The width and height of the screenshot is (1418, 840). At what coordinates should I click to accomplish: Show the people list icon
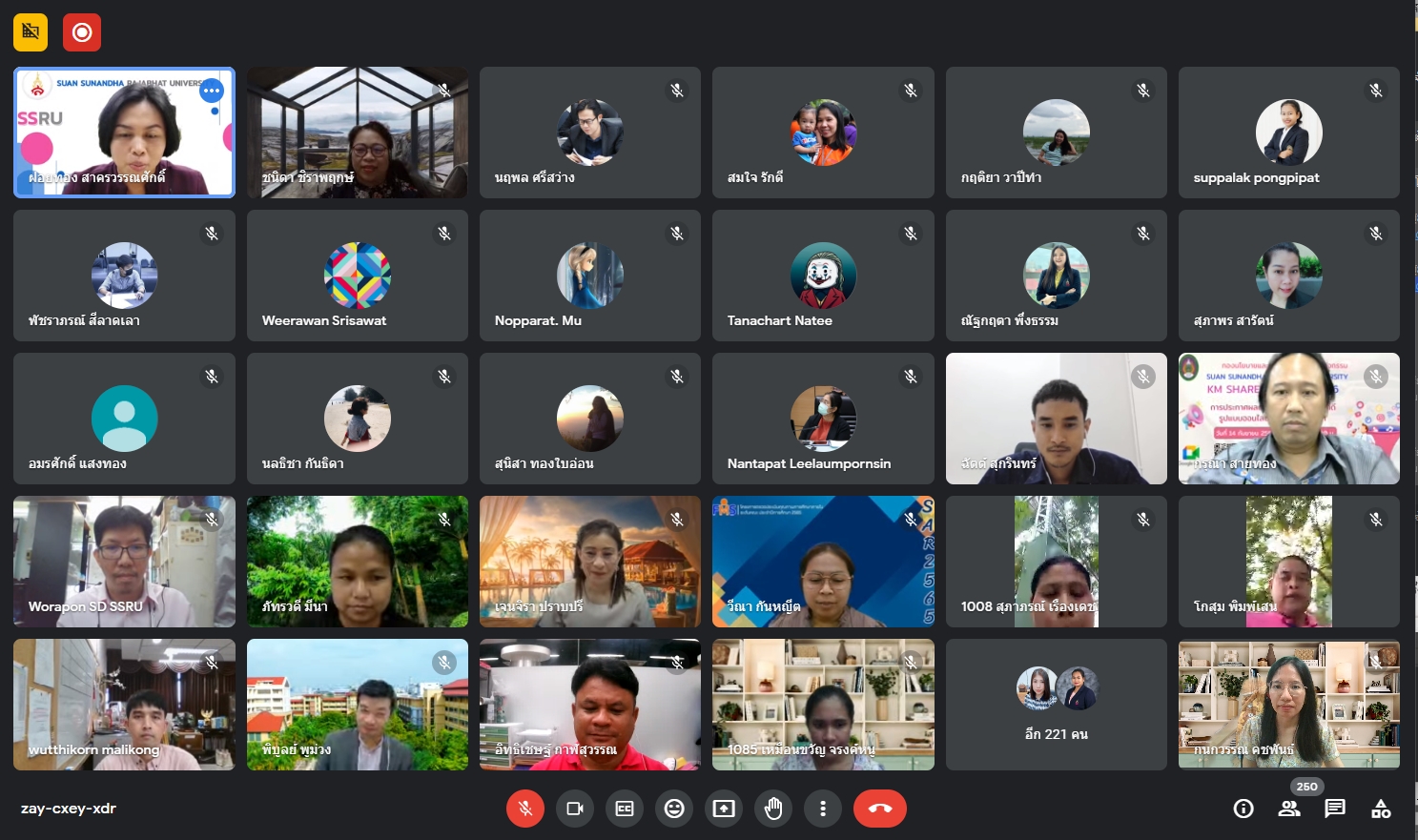[1289, 809]
